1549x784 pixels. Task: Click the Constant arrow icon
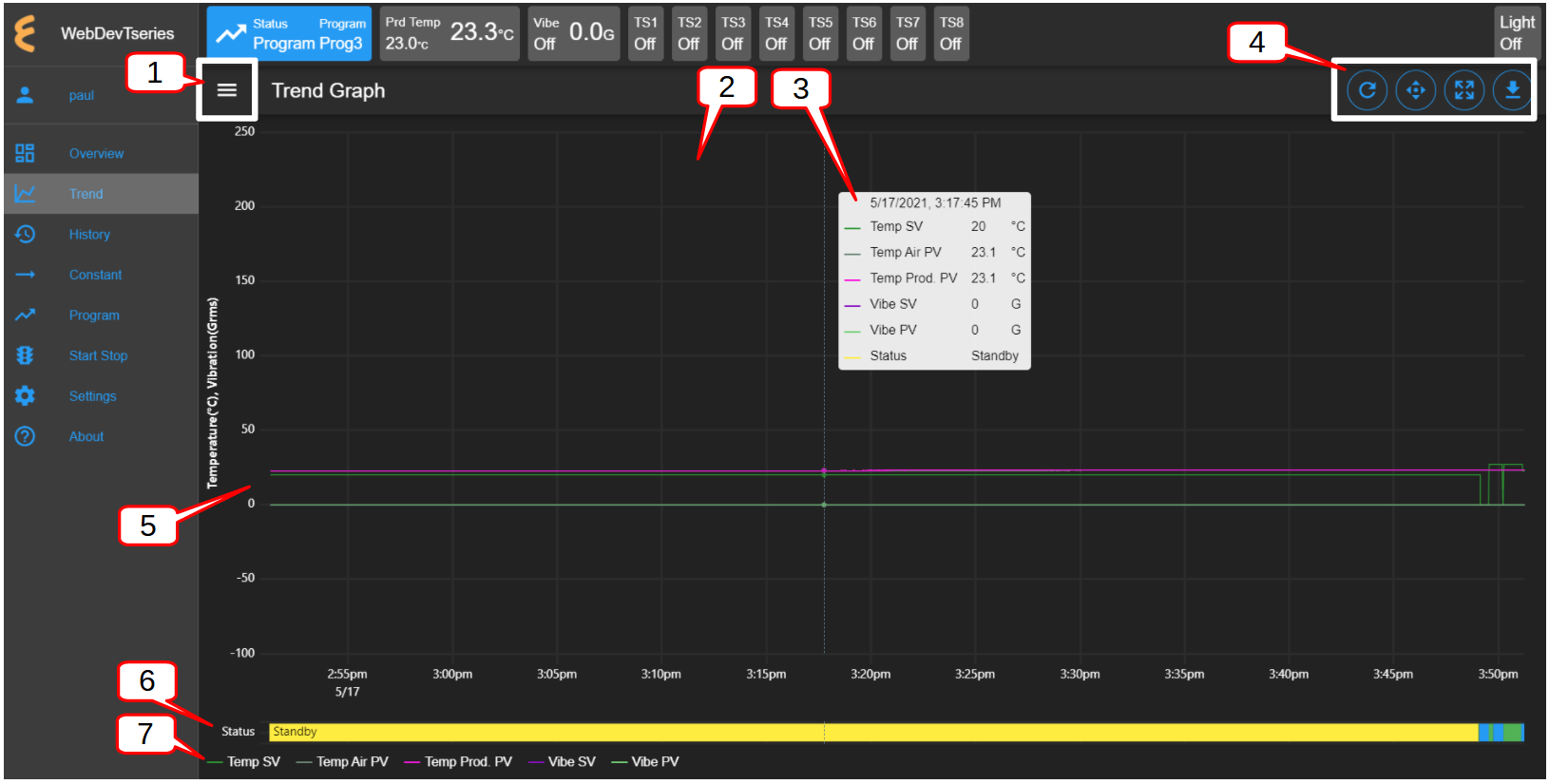tap(25, 275)
